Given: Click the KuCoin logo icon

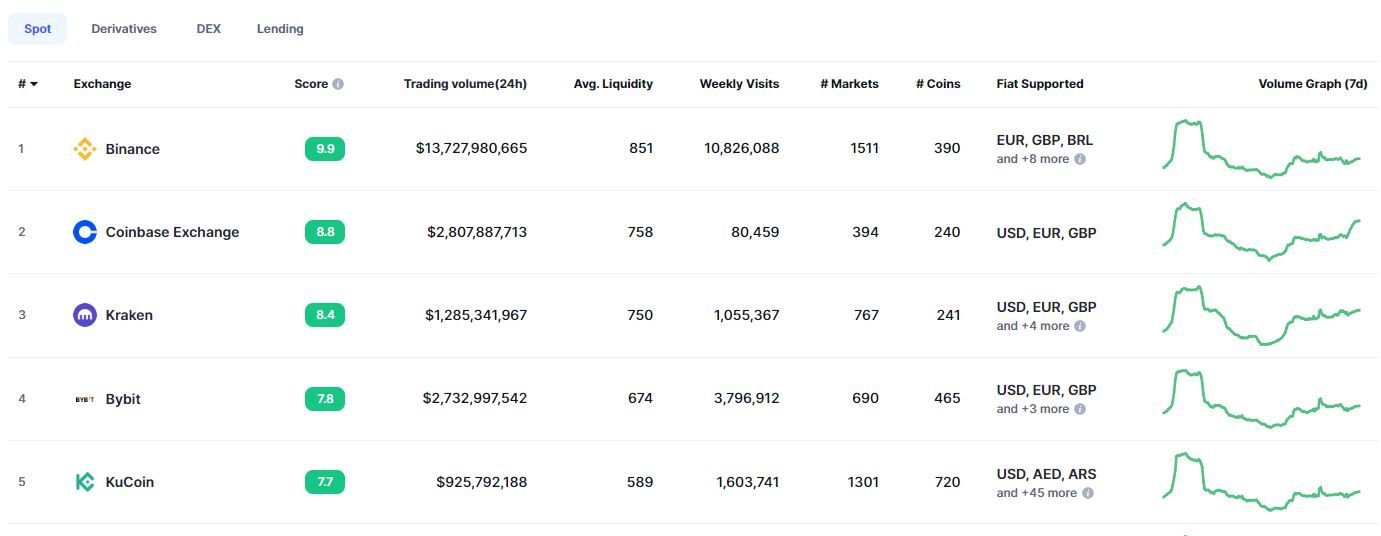Looking at the screenshot, I should point(85,482).
